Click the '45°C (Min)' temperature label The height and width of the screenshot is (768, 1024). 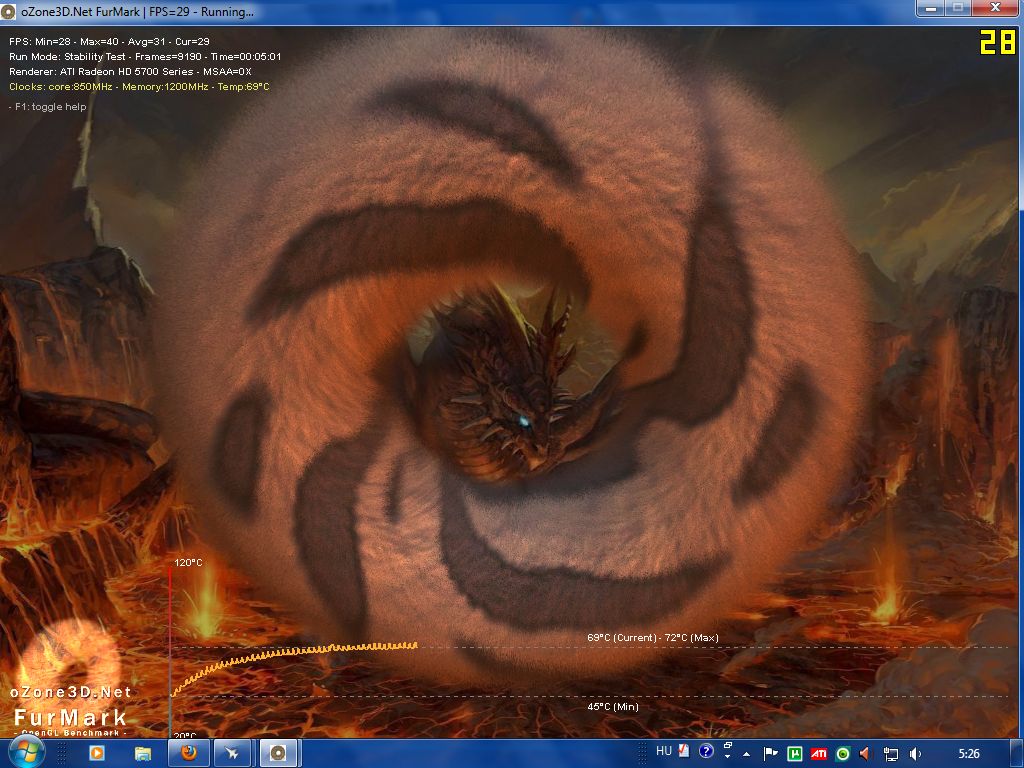point(613,707)
